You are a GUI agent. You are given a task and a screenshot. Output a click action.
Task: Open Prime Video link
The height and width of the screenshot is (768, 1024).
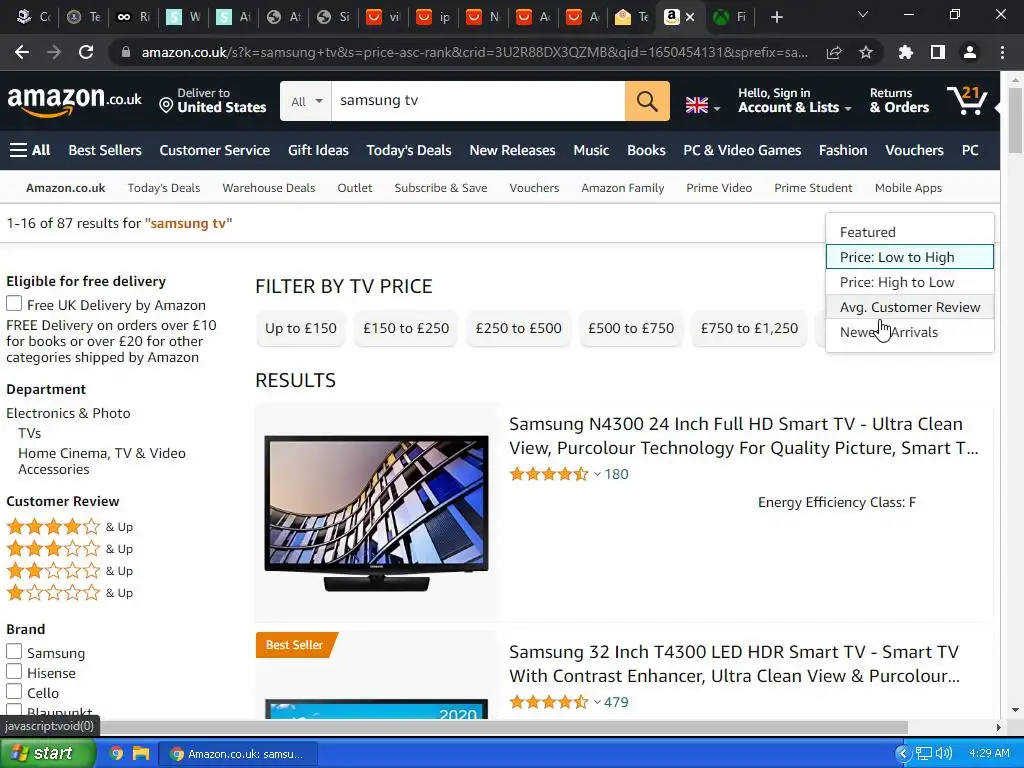[719, 188]
